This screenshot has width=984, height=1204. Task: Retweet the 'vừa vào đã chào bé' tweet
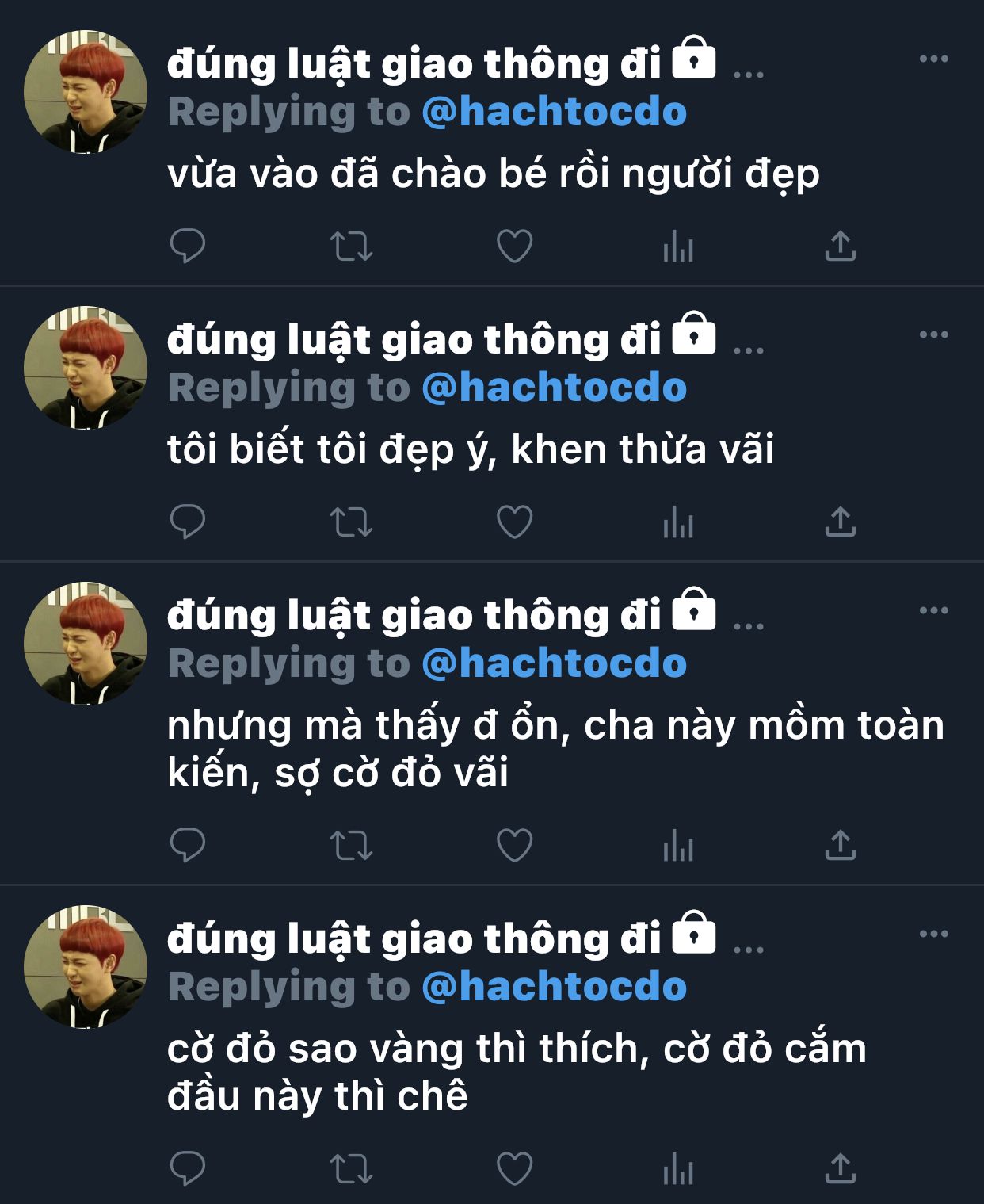(351, 246)
